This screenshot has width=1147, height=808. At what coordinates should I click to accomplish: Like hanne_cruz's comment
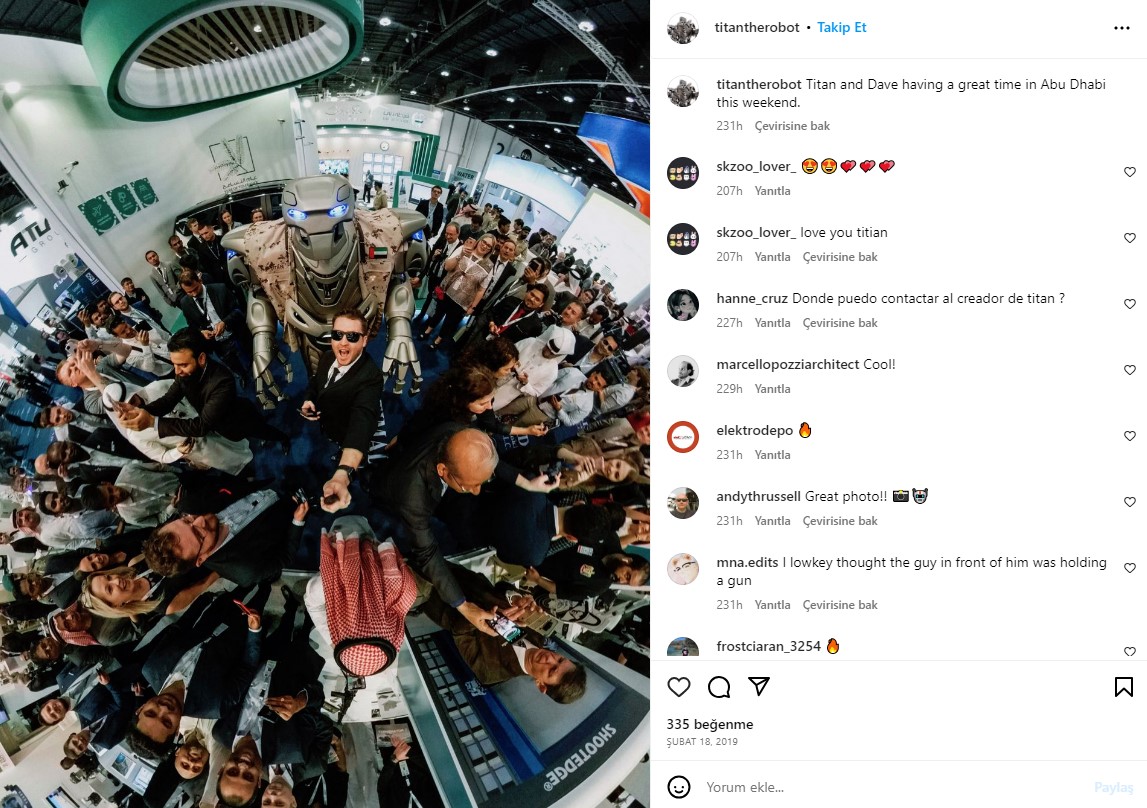pyautogui.click(x=1129, y=304)
